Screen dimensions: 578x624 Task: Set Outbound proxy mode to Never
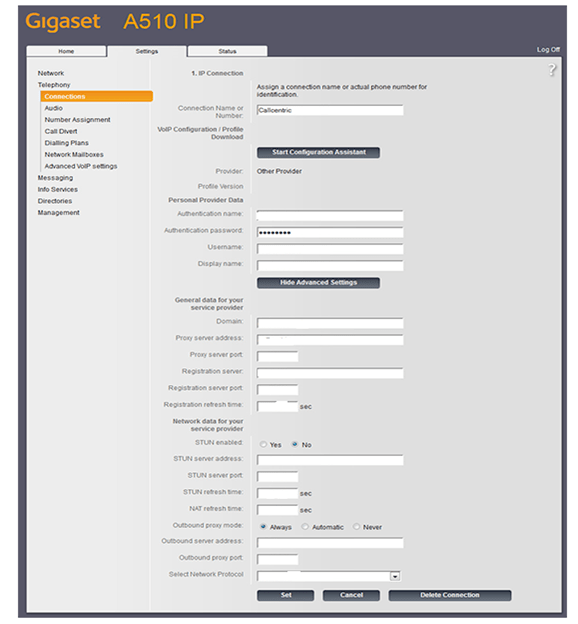pos(356,527)
